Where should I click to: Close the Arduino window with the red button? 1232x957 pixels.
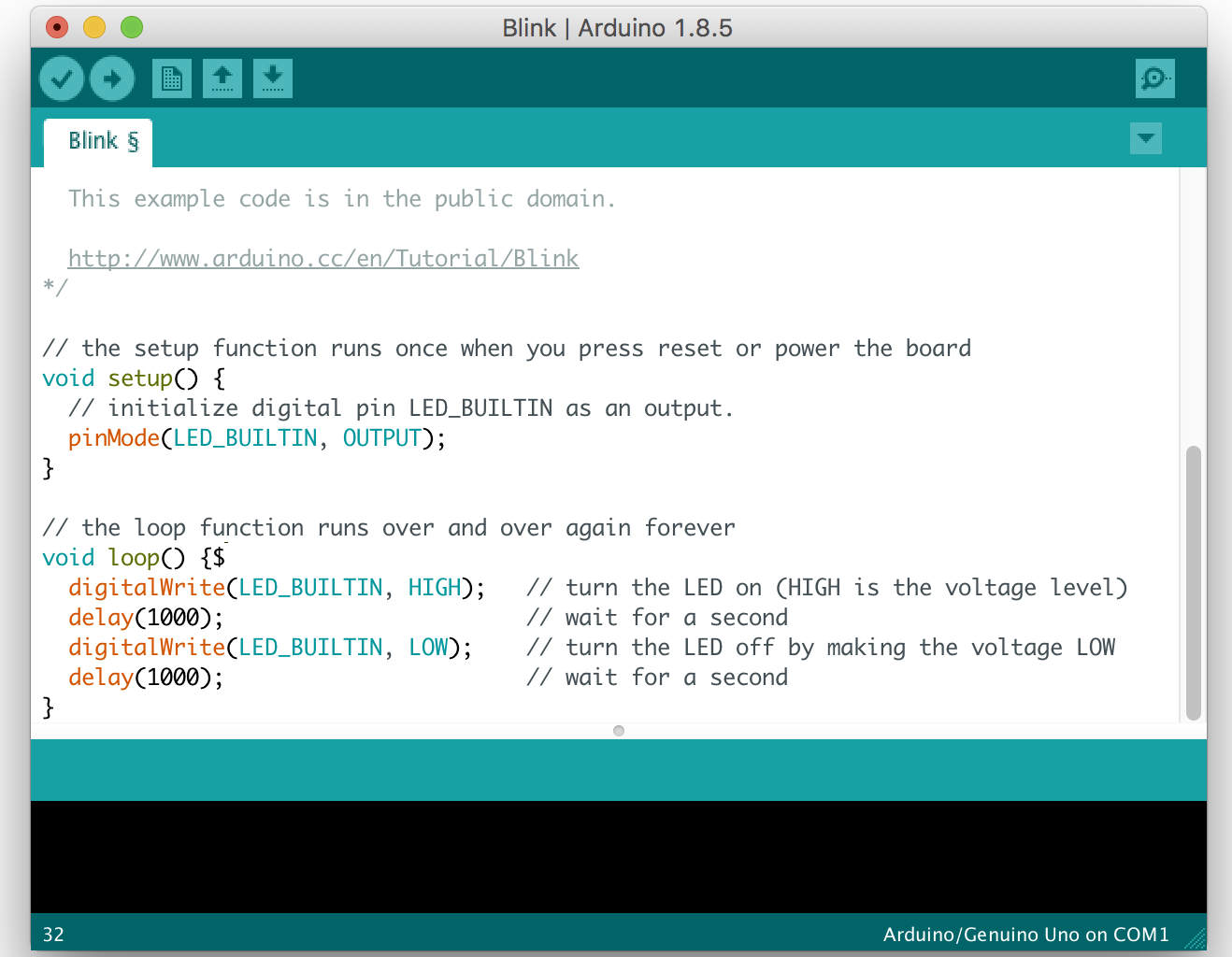(57, 28)
